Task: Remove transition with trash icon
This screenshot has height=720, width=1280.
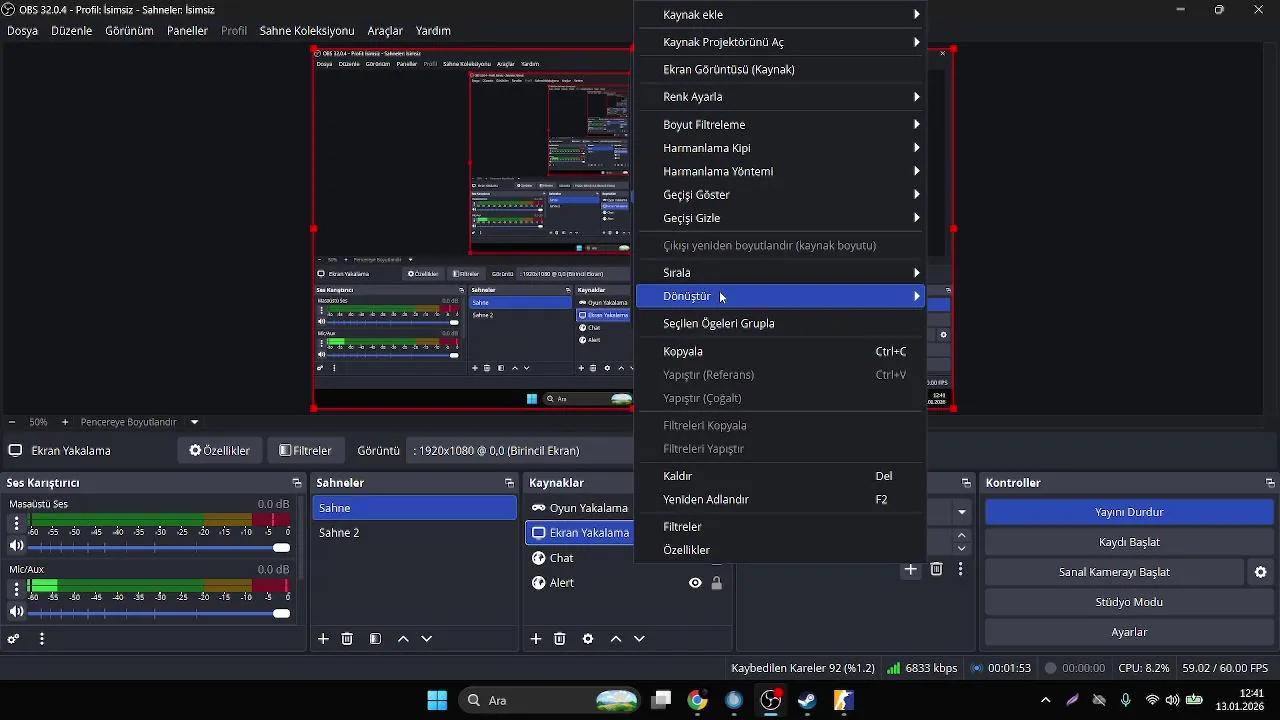Action: tap(937, 569)
